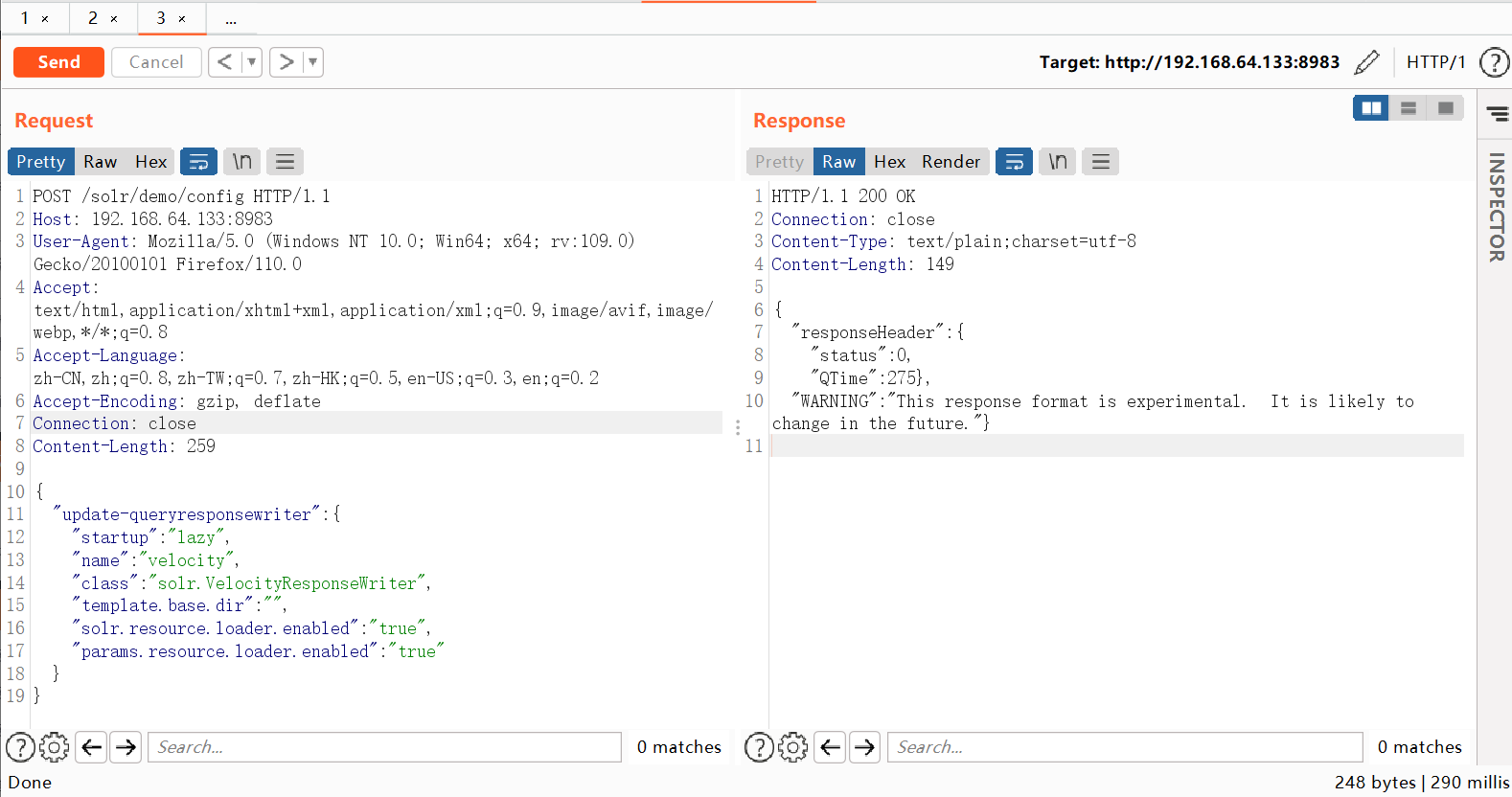
Task: Click the Content-Length: 259 header
Action: [x=125, y=446]
